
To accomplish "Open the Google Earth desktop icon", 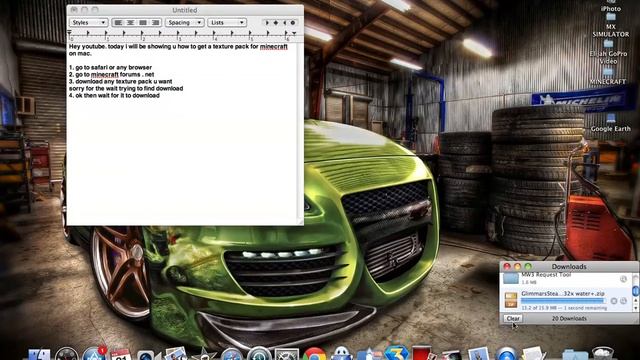I will coord(611,123).
